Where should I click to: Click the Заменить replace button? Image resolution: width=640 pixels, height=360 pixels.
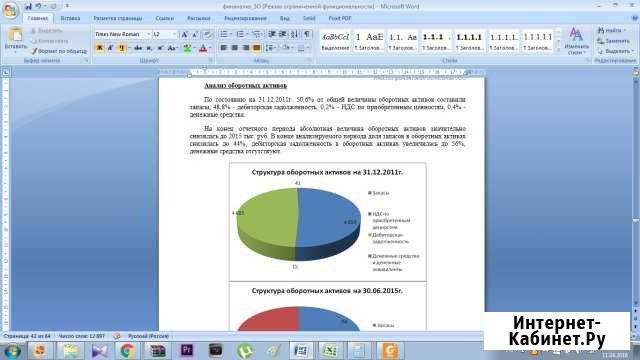[x=613, y=41]
